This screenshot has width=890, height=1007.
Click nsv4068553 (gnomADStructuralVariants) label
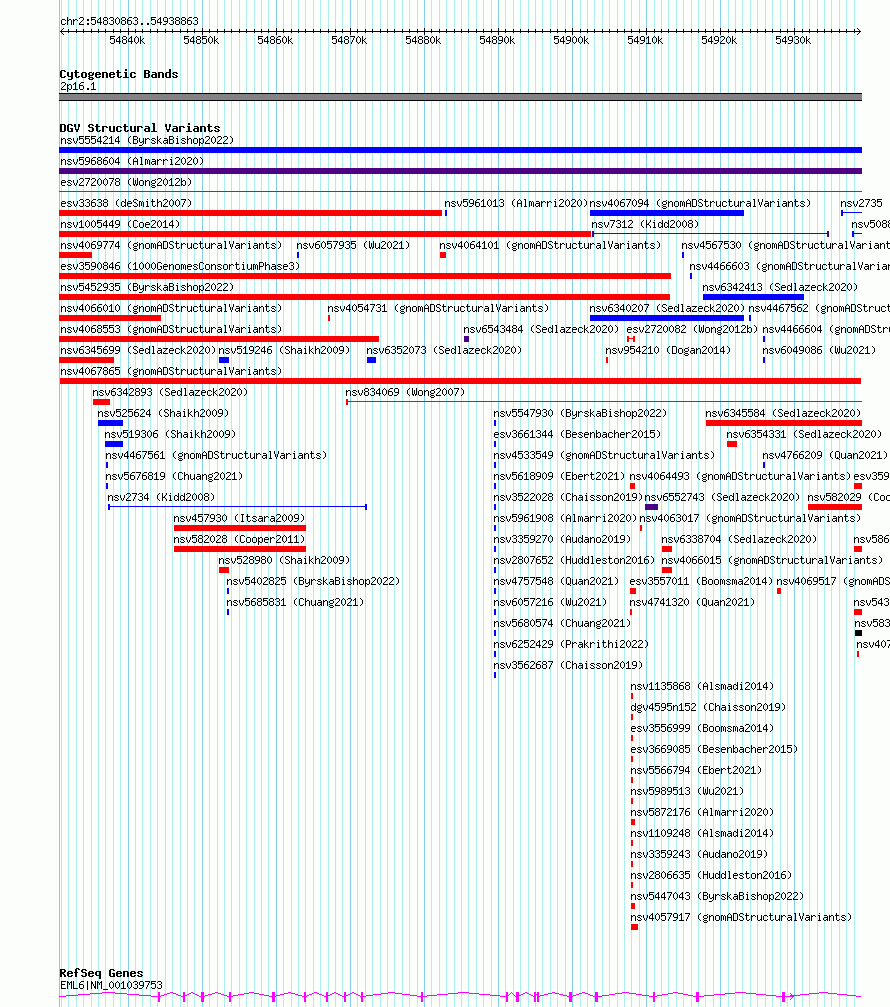tap(171, 329)
